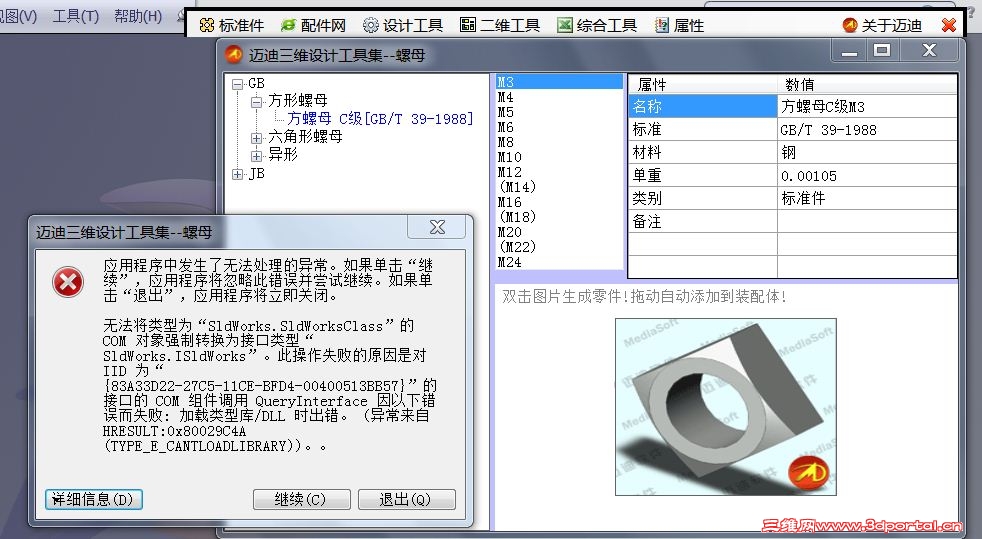Maximize the 螺母 tool window
This screenshot has width=982, height=539.
point(882,51)
